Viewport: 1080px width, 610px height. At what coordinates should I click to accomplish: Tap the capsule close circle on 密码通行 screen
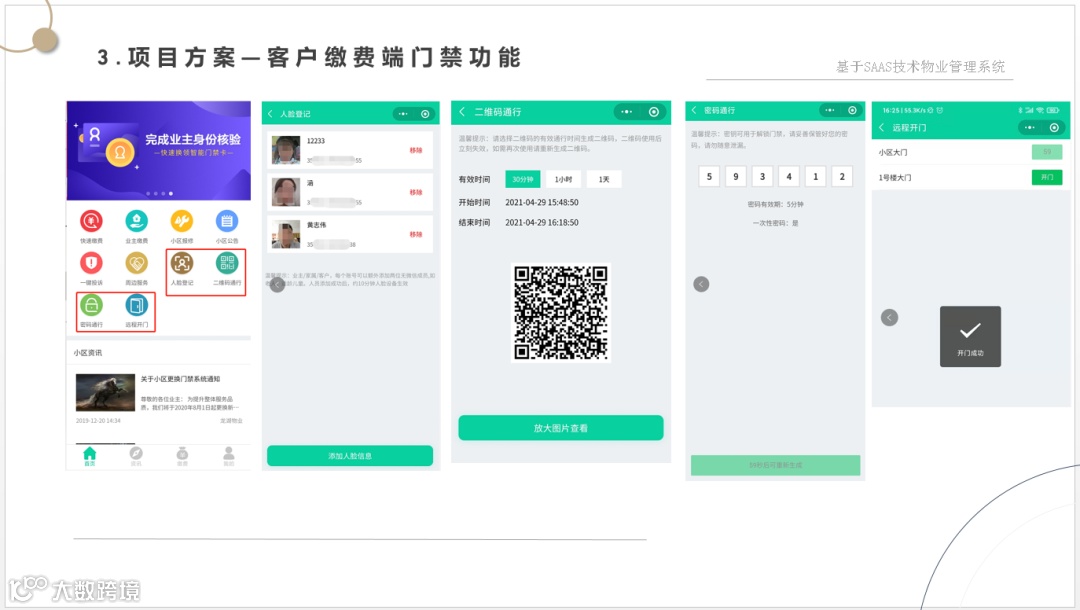point(852,110)
